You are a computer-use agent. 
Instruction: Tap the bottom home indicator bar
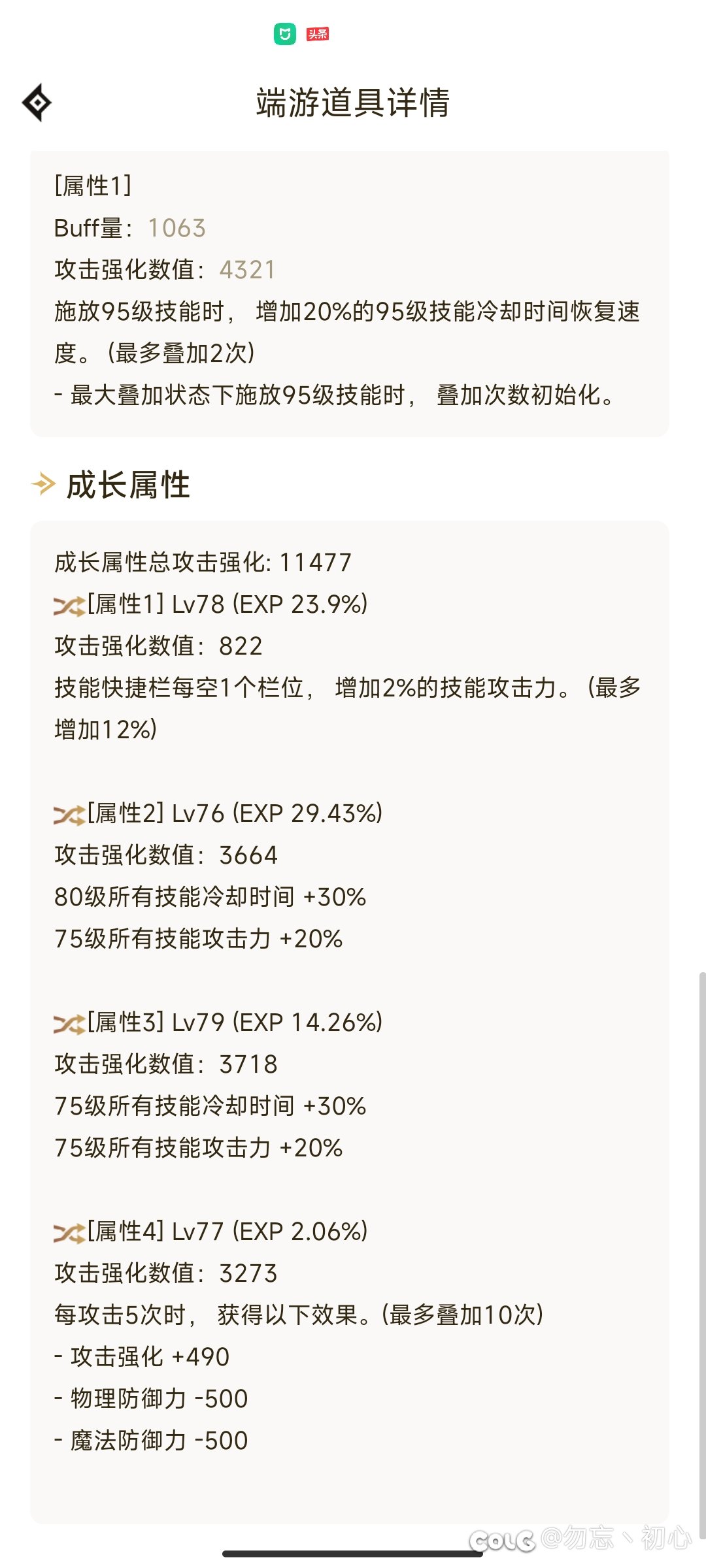[x=353, y=1554]
